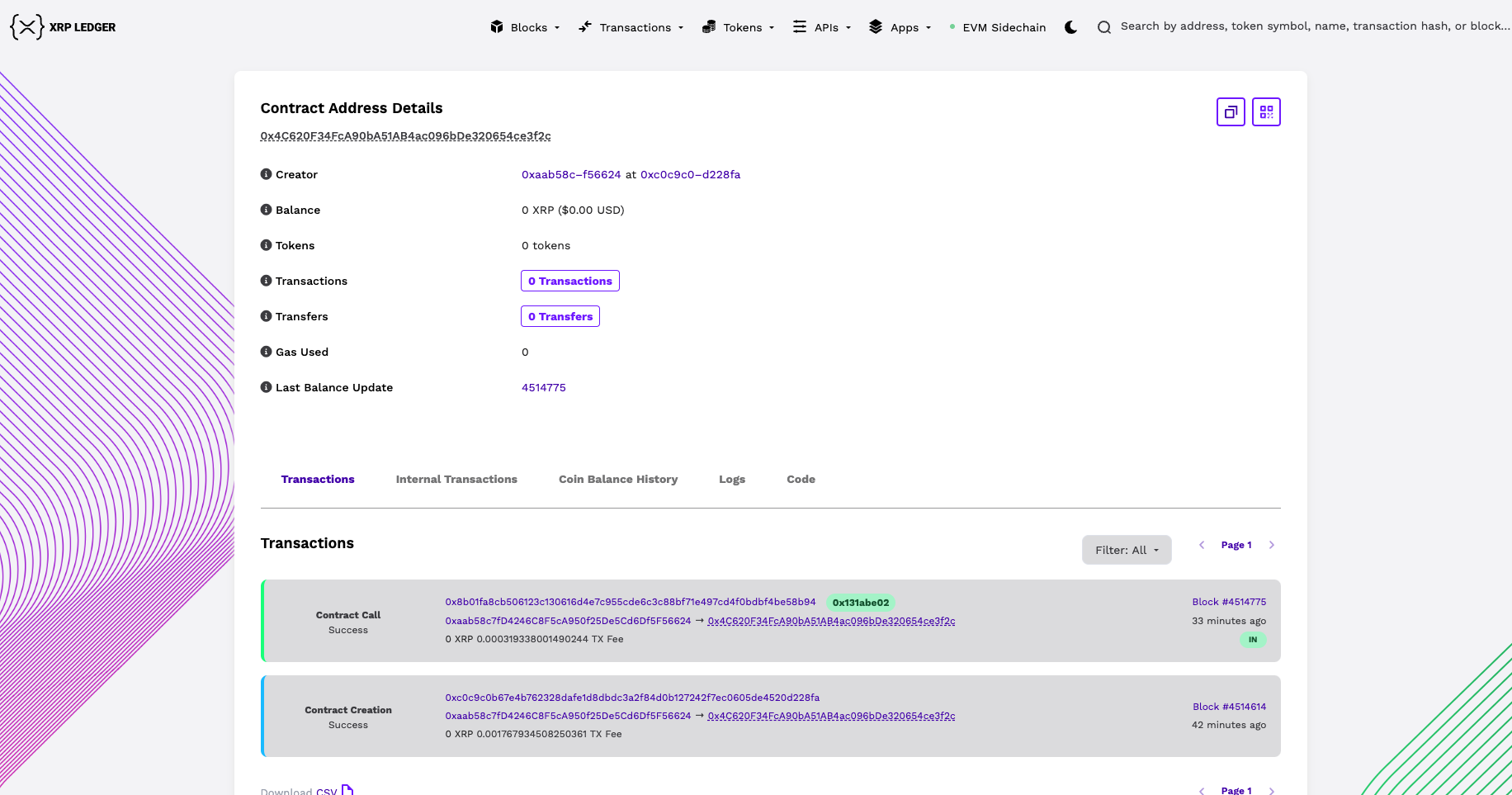Click the search magnifier icon
The width and height of the screenshot is (1512, 795).
pos(1104,27)
